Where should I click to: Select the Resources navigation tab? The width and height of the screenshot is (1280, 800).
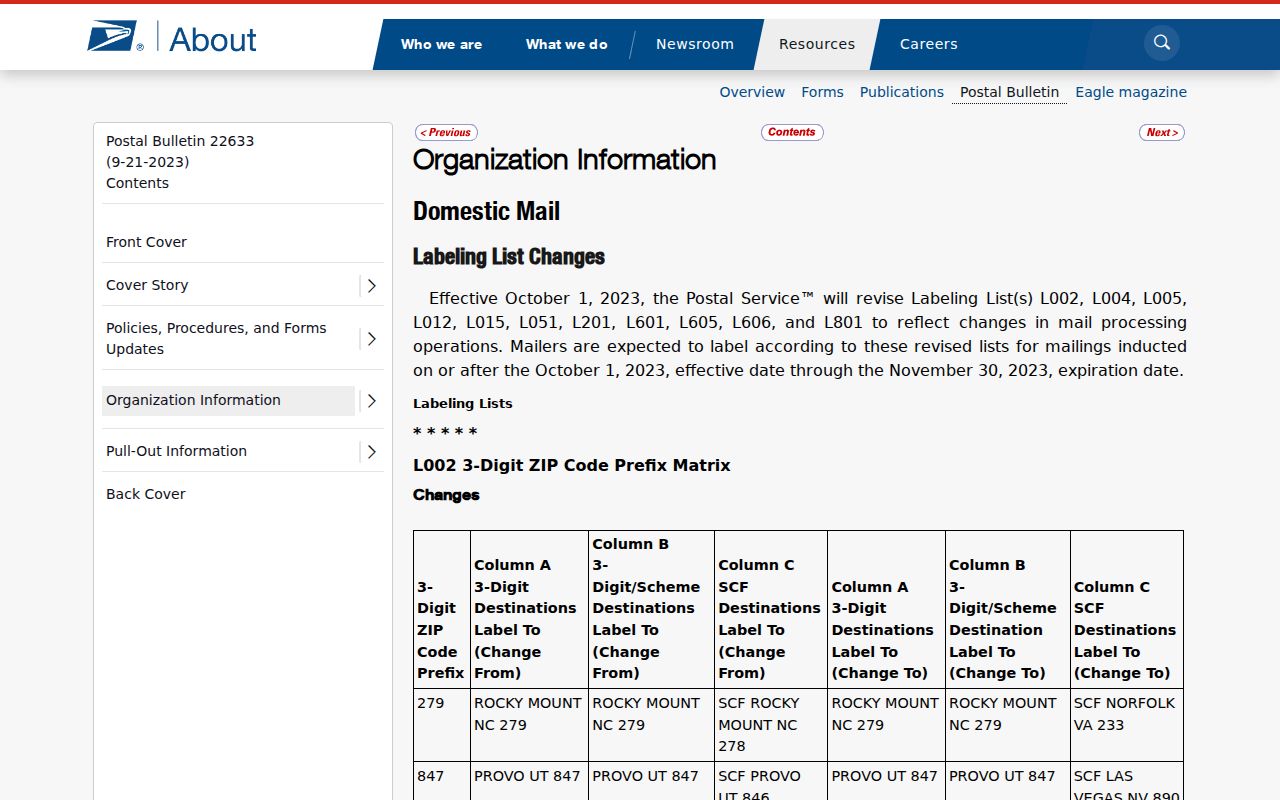pos(817,44)
